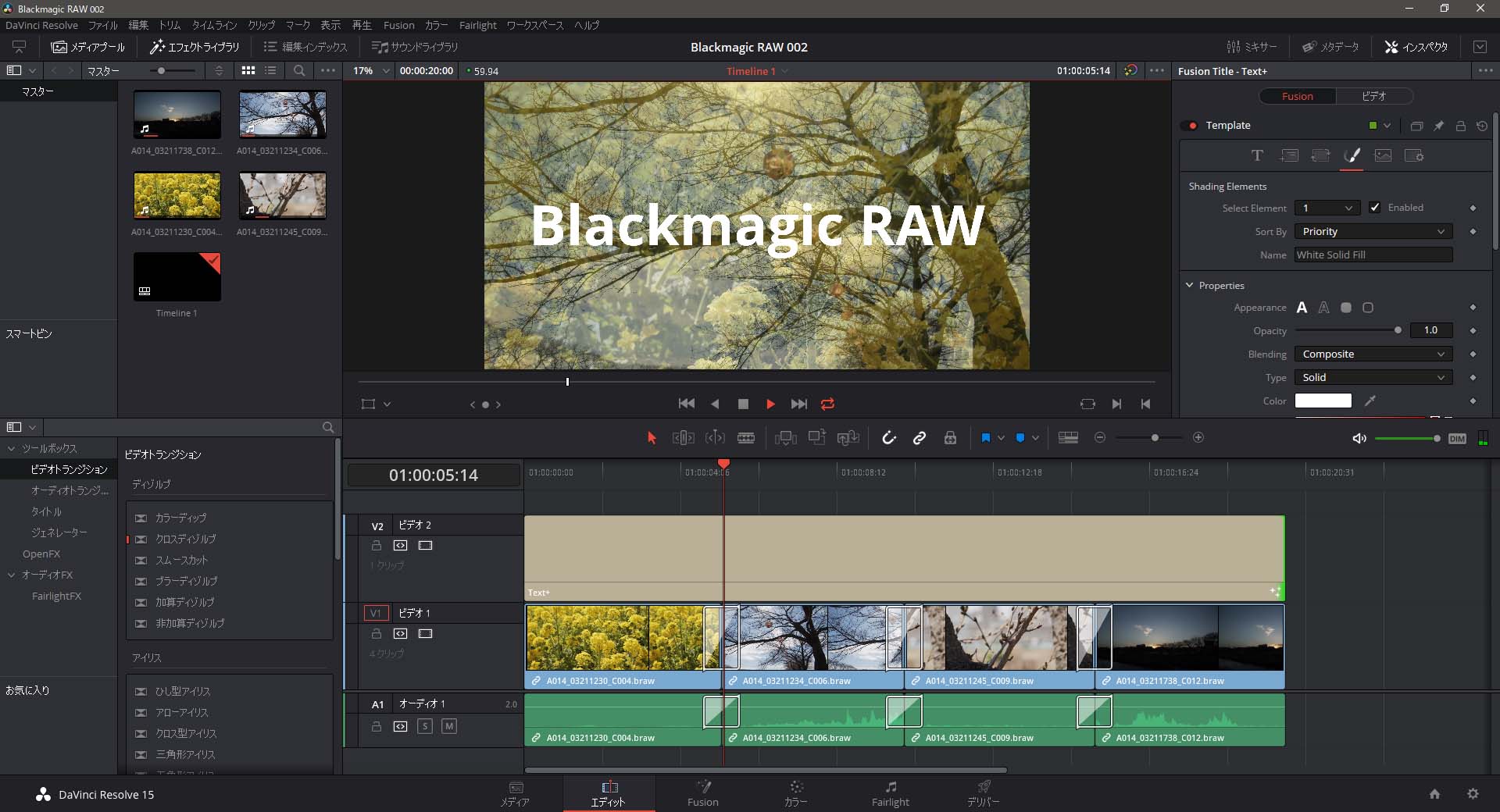Open the Shading brush tab in Inspector
This screenshot has height=812, width=1500.
tap(1352, 155)
